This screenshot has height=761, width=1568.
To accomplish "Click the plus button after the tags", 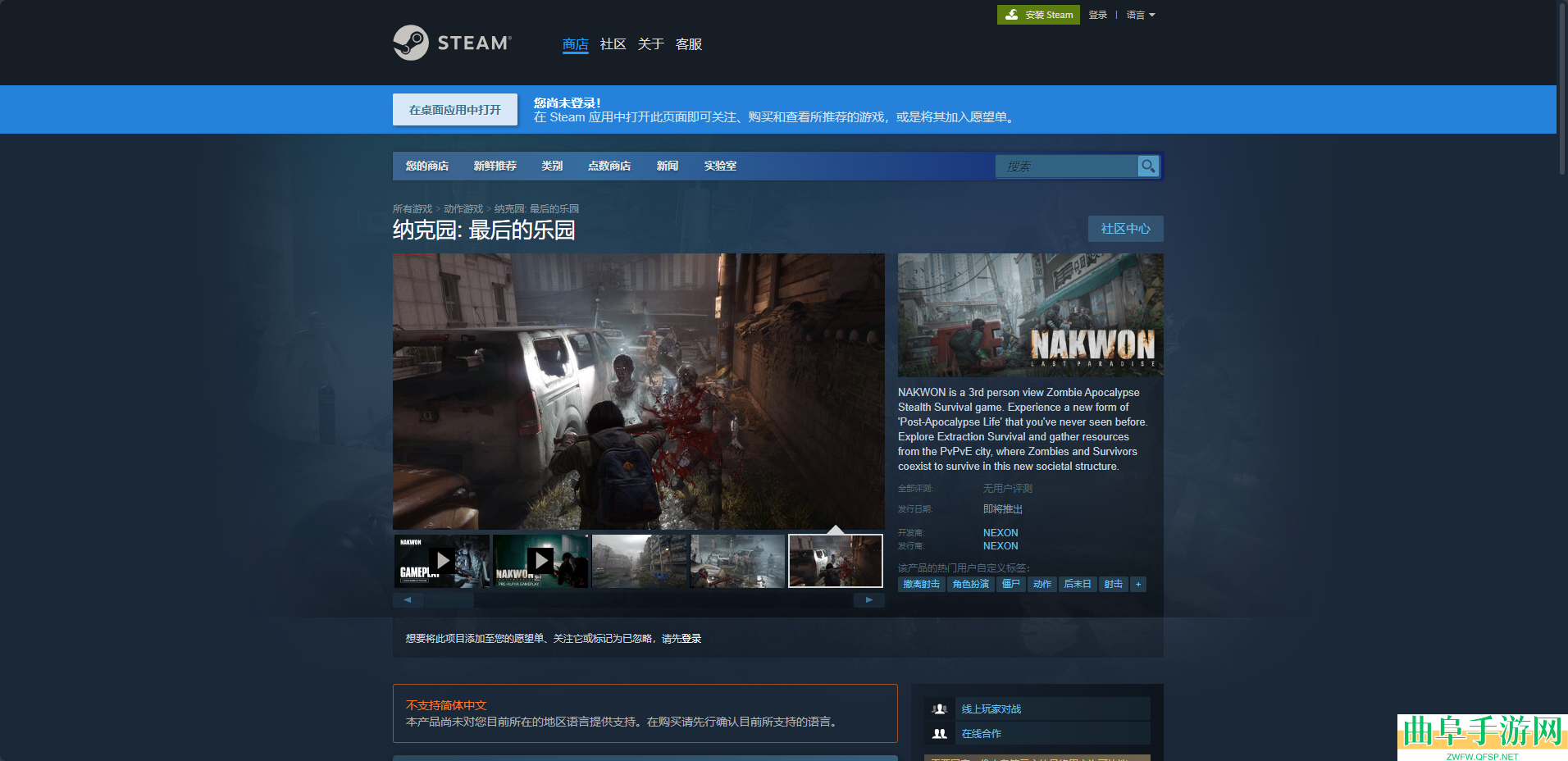I will 1138,584.
